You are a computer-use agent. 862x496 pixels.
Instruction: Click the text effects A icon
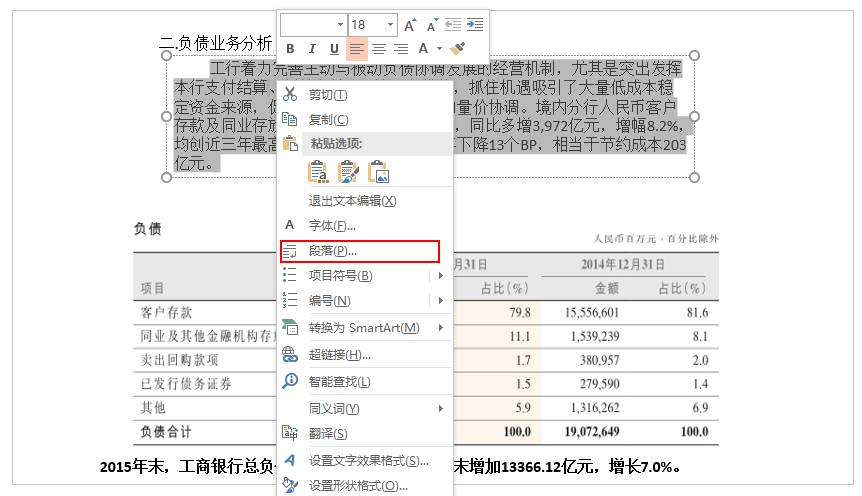click(x=290, y=460)
